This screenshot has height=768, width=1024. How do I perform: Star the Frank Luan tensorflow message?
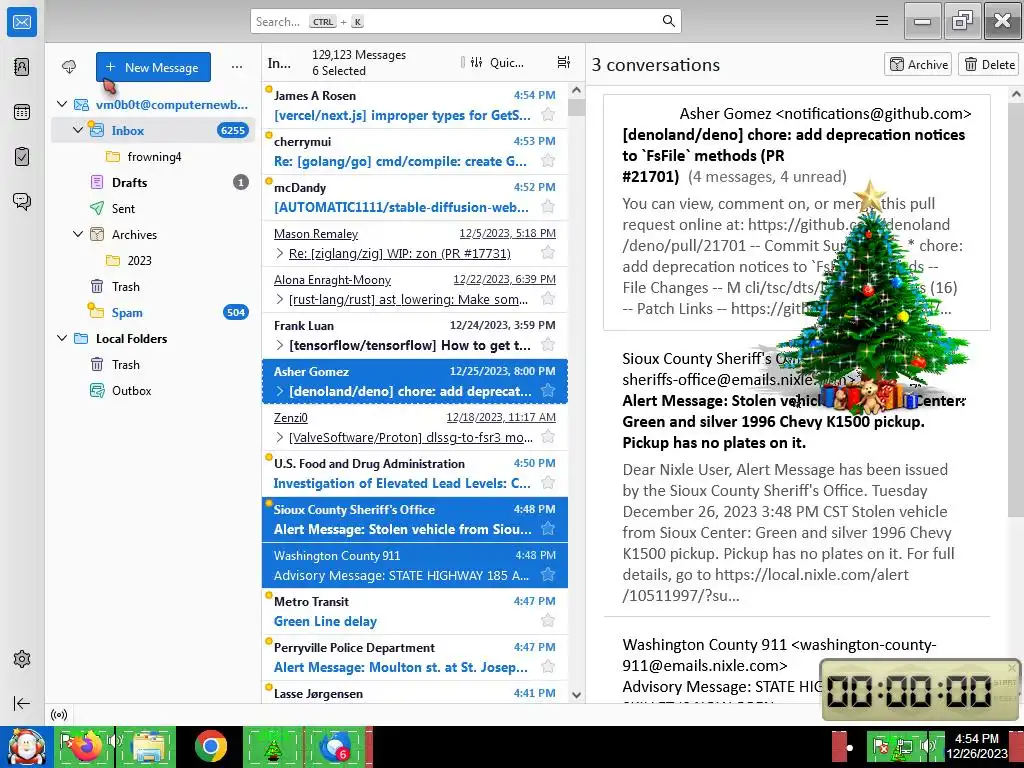(548, 345)
